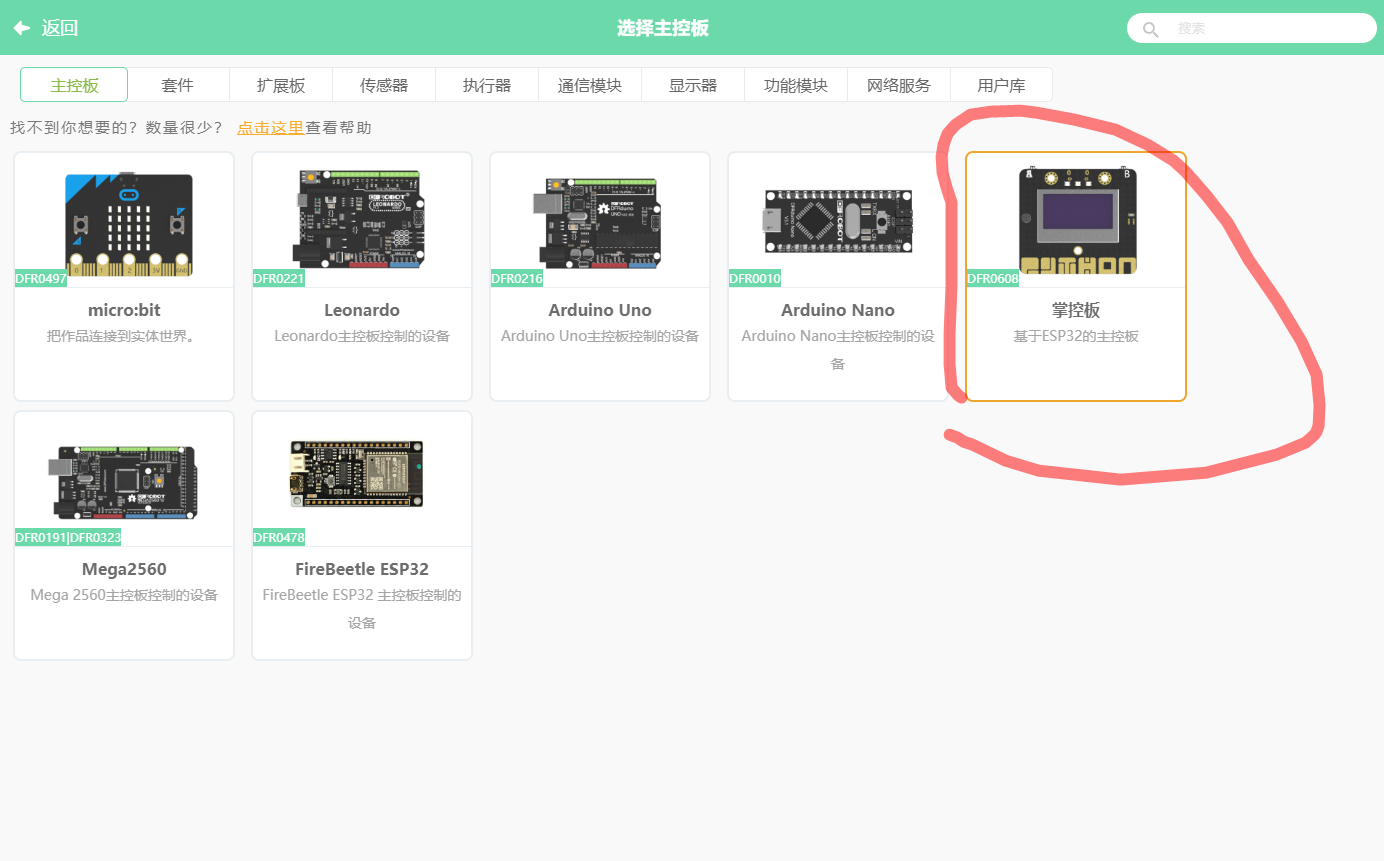Click the search magnifier icon
This screenshot has width=1384, height=861.
(x=1150, y=29)
